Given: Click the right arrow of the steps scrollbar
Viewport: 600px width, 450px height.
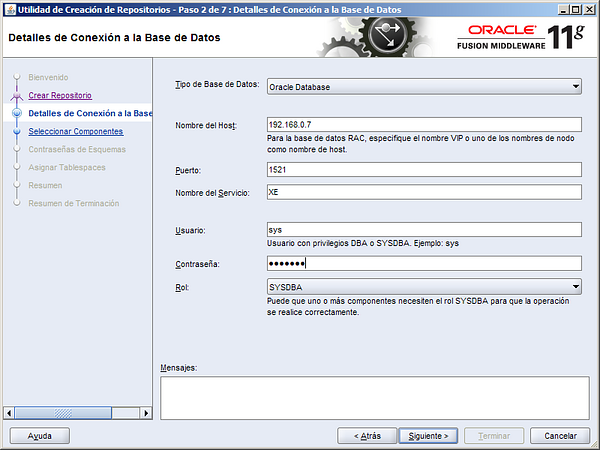Looking at the screenshot, I should (x=145, y=411).
